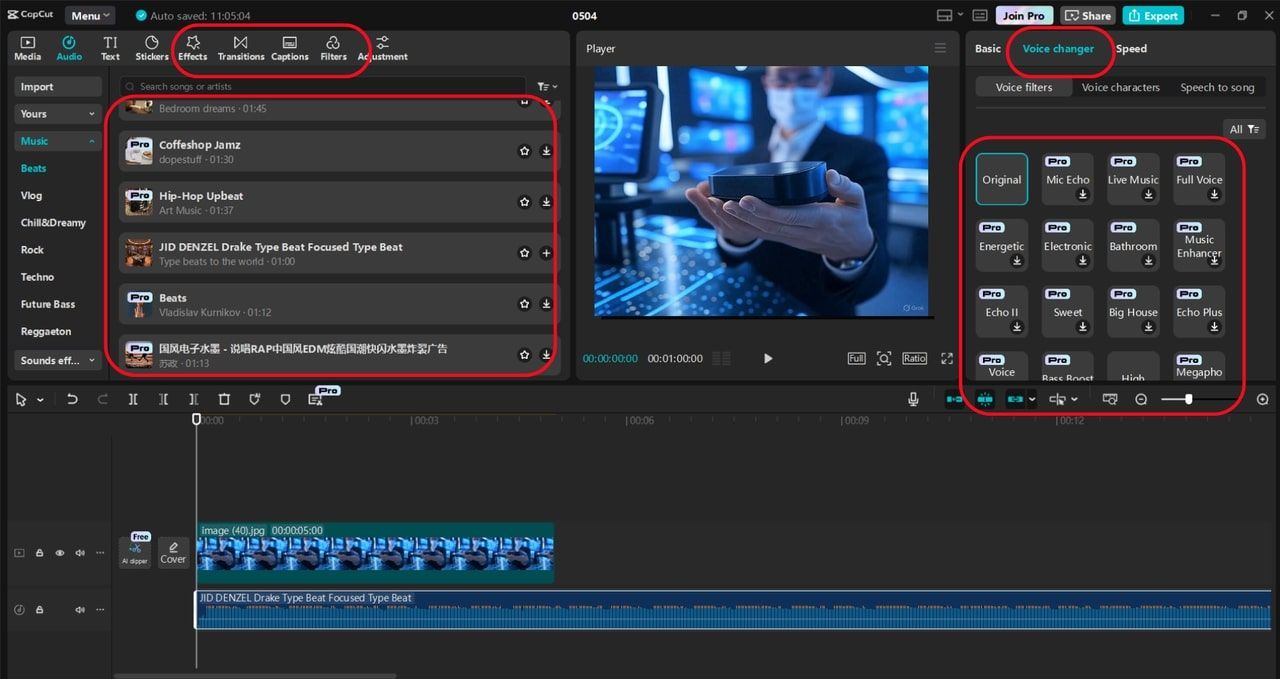Click the Export button
The image size is (1280, 679).
1153,15
